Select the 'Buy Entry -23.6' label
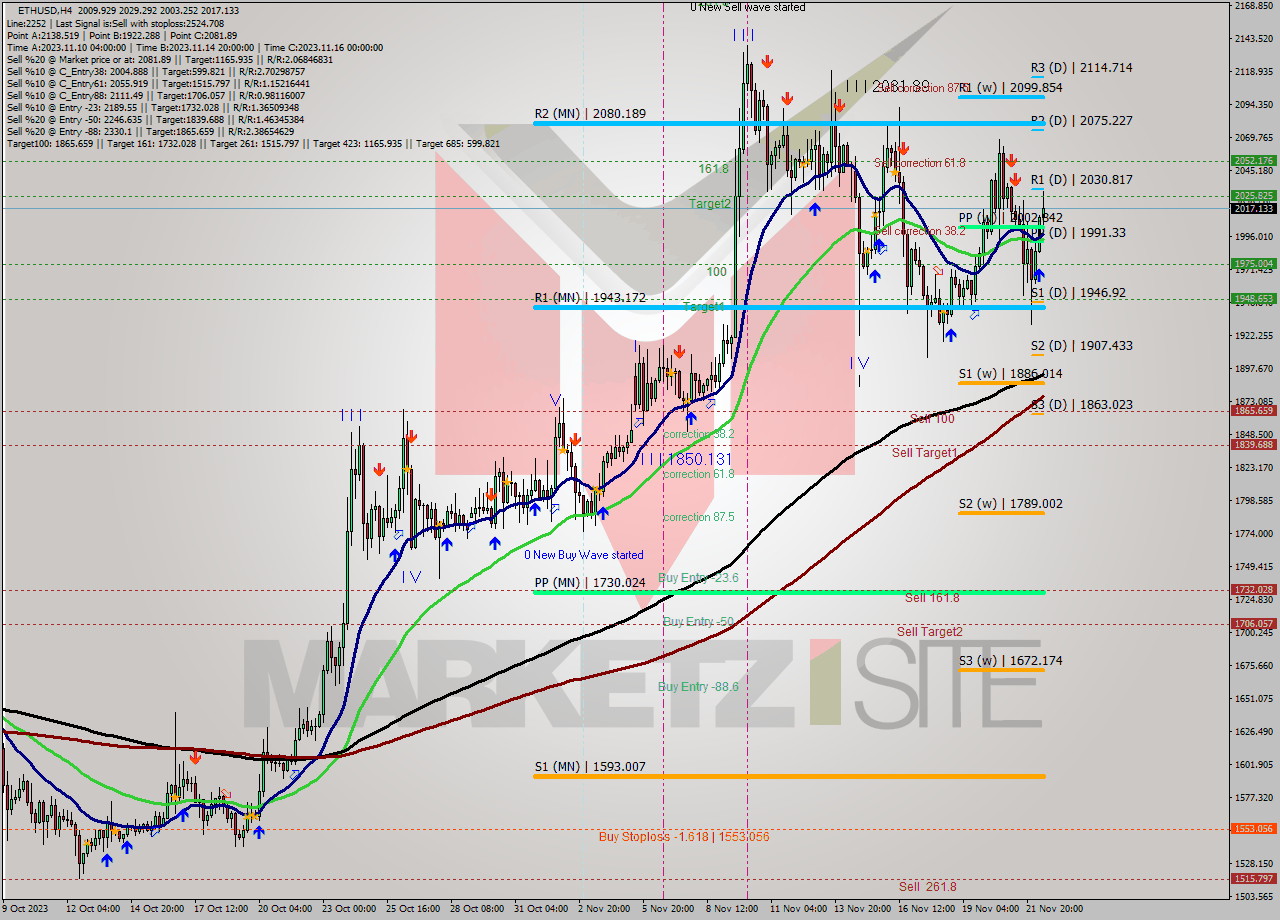The width and height of the screenshot is (1280, 920). 698,578
